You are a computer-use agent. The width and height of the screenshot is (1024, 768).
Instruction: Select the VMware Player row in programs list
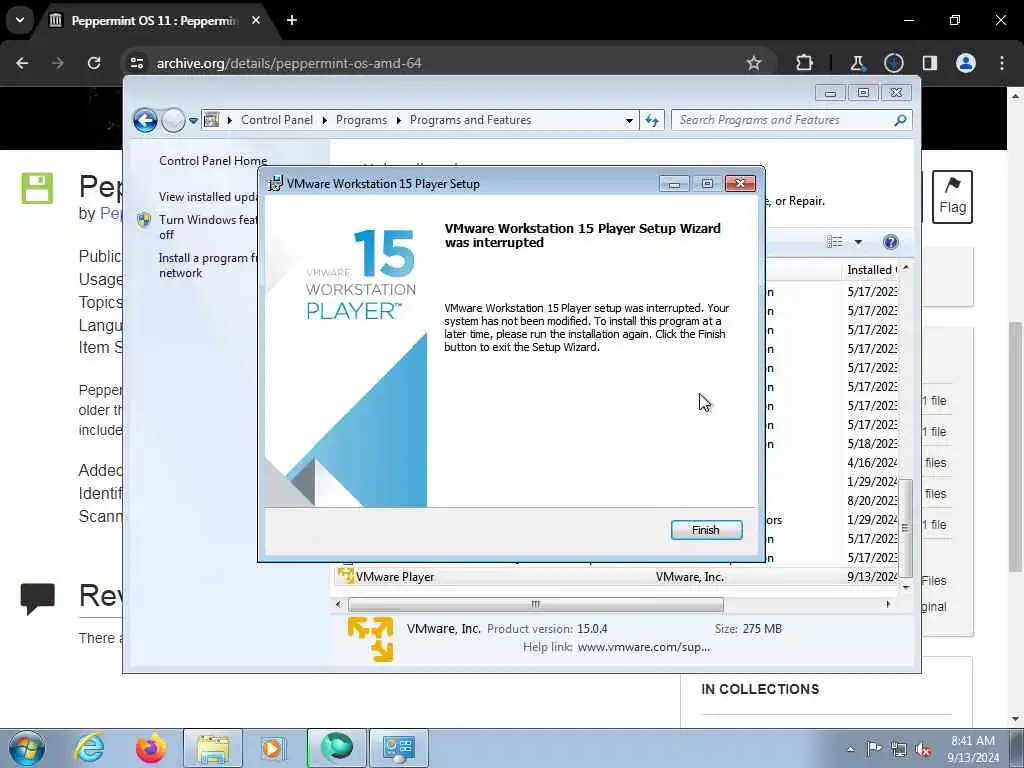616,577
